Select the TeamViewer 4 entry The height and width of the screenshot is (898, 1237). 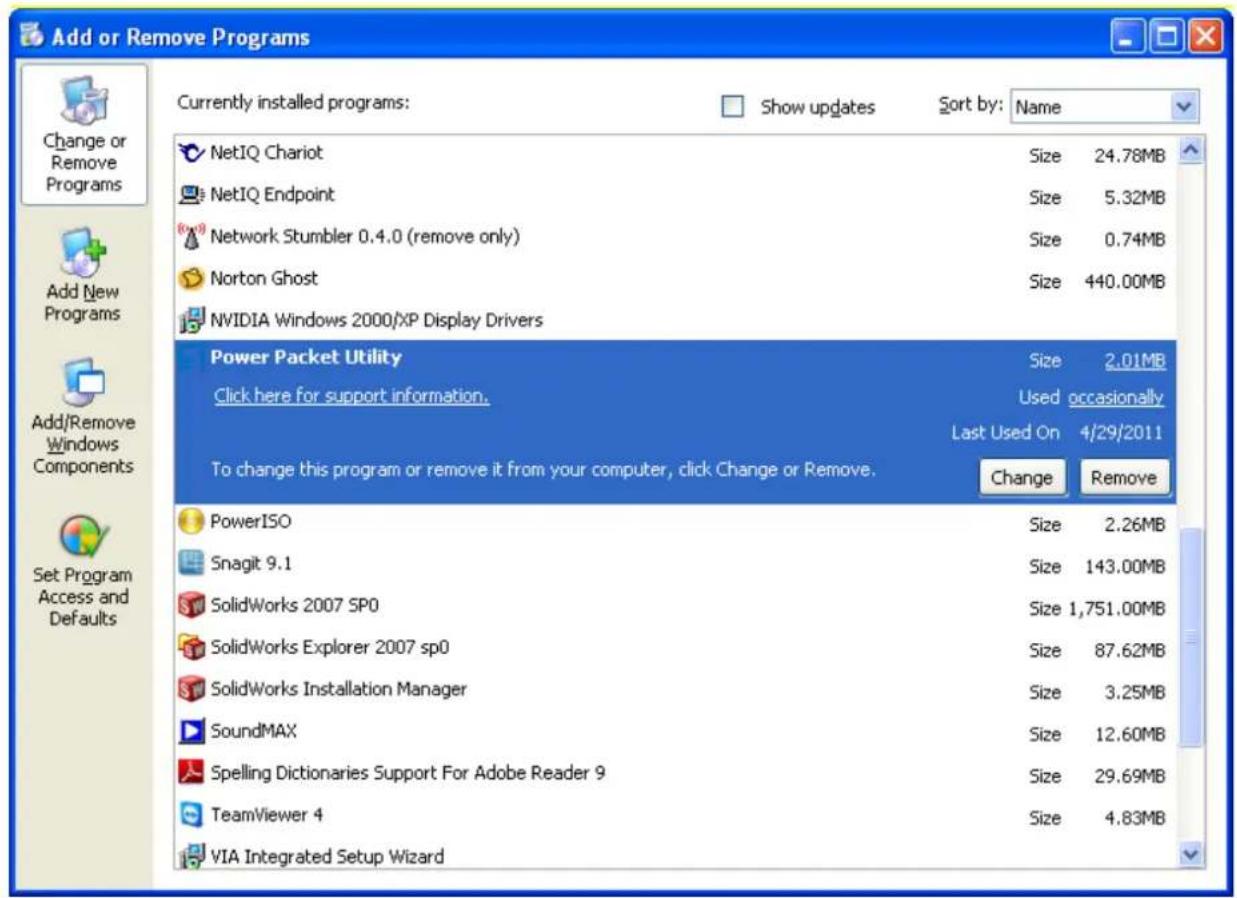[x=675, y=815]
